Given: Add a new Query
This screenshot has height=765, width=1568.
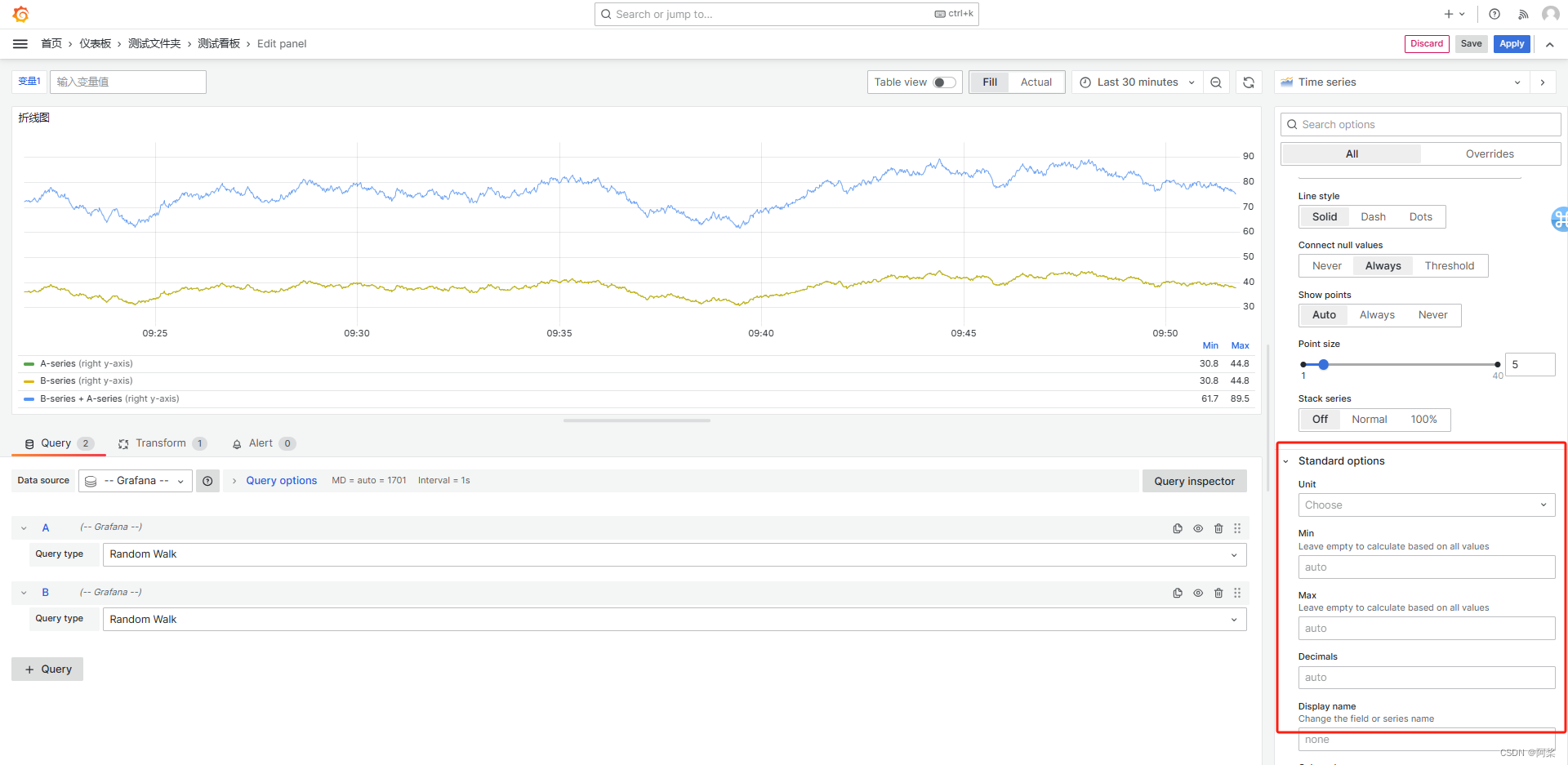Looking at the screenshot, I should pyautogui.click(x=47, y=669).
